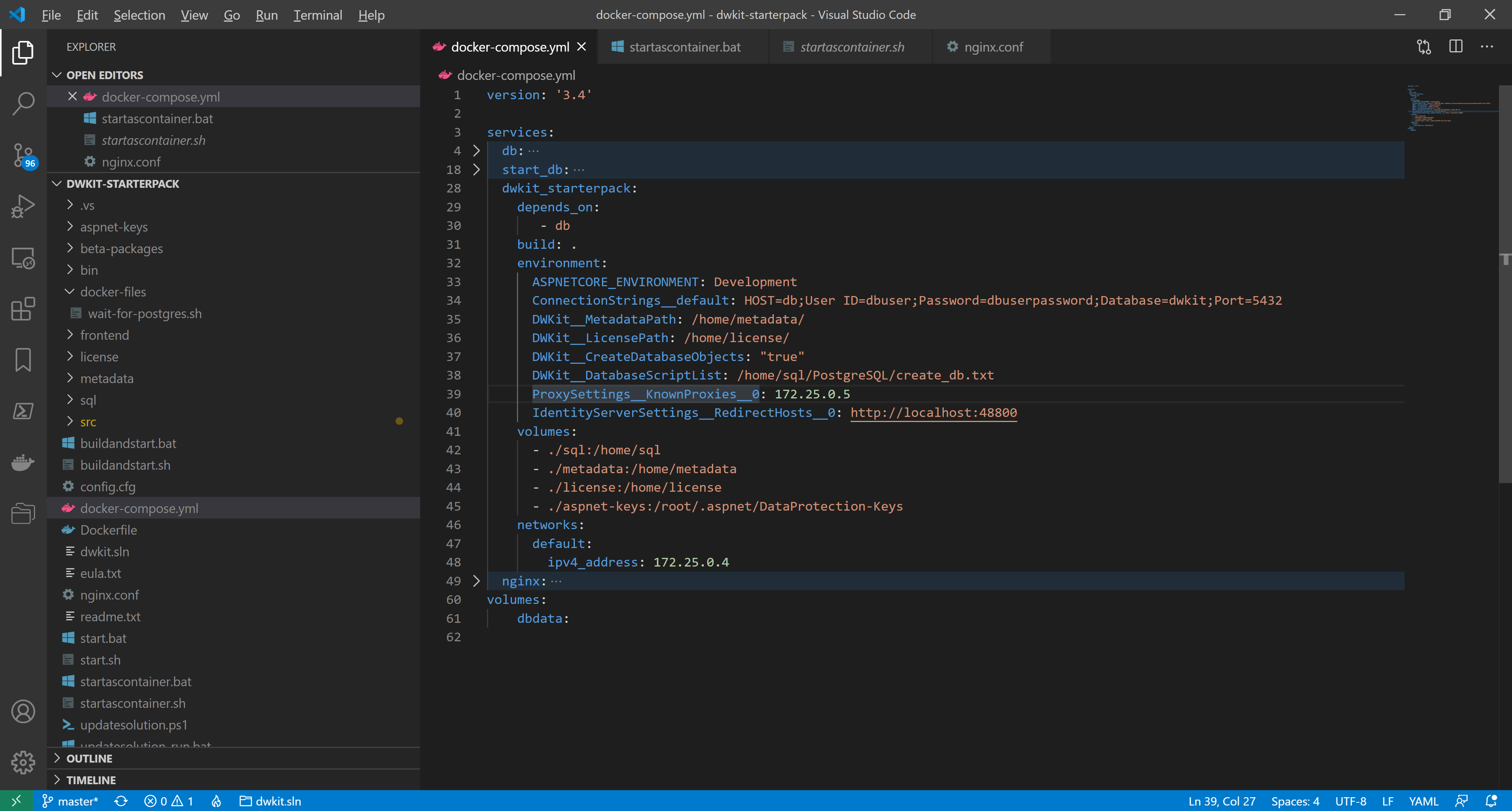Split the editor to the right
The image size is (1512, 811).
[1456, 46]
